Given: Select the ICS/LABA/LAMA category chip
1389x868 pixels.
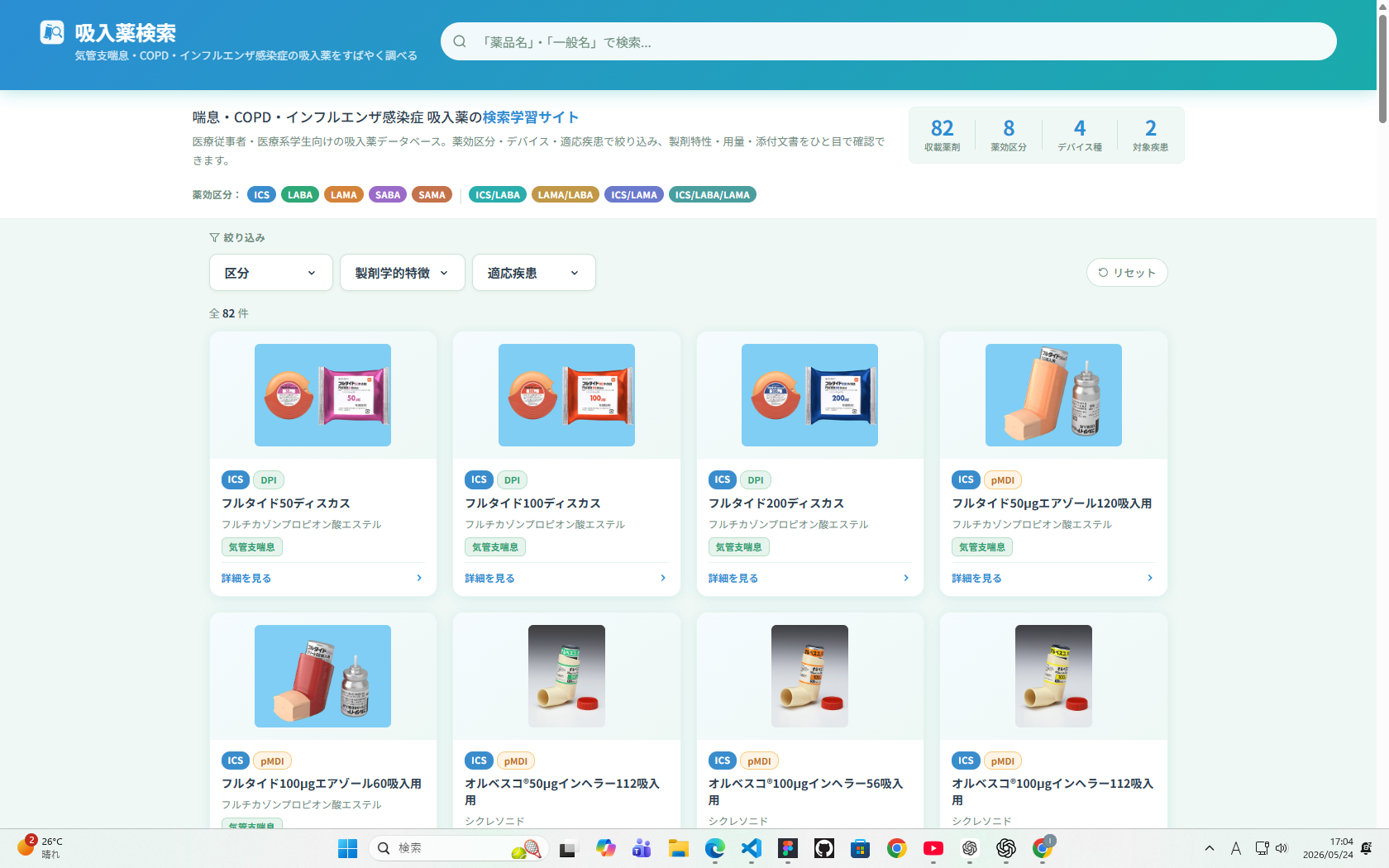Looking at the screenshot, I should (713, 195).
